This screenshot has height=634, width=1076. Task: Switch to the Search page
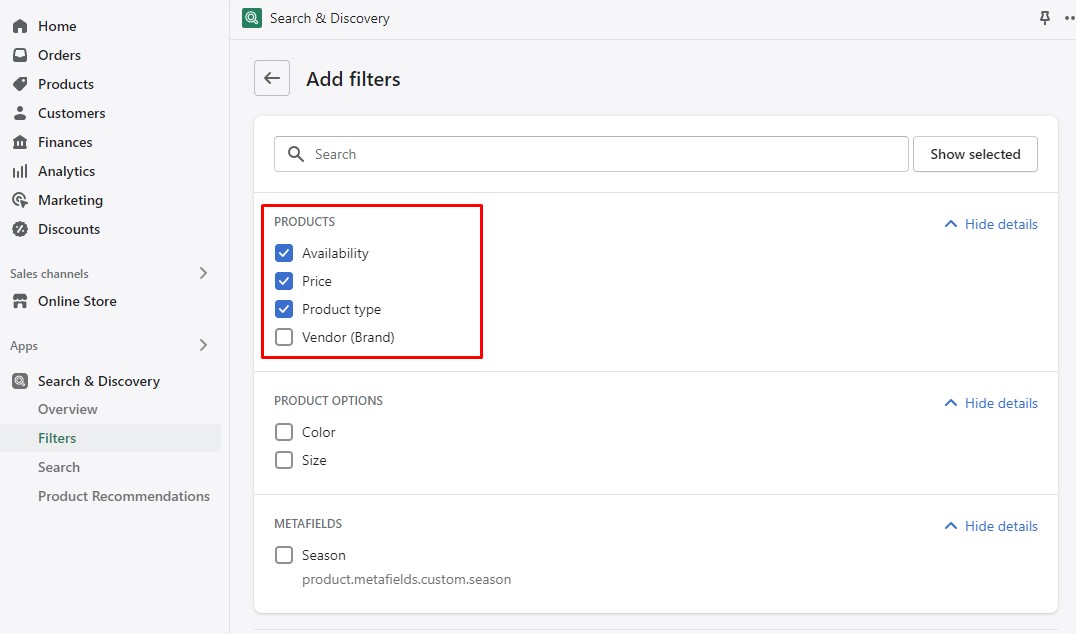click(x=58, y=467)
